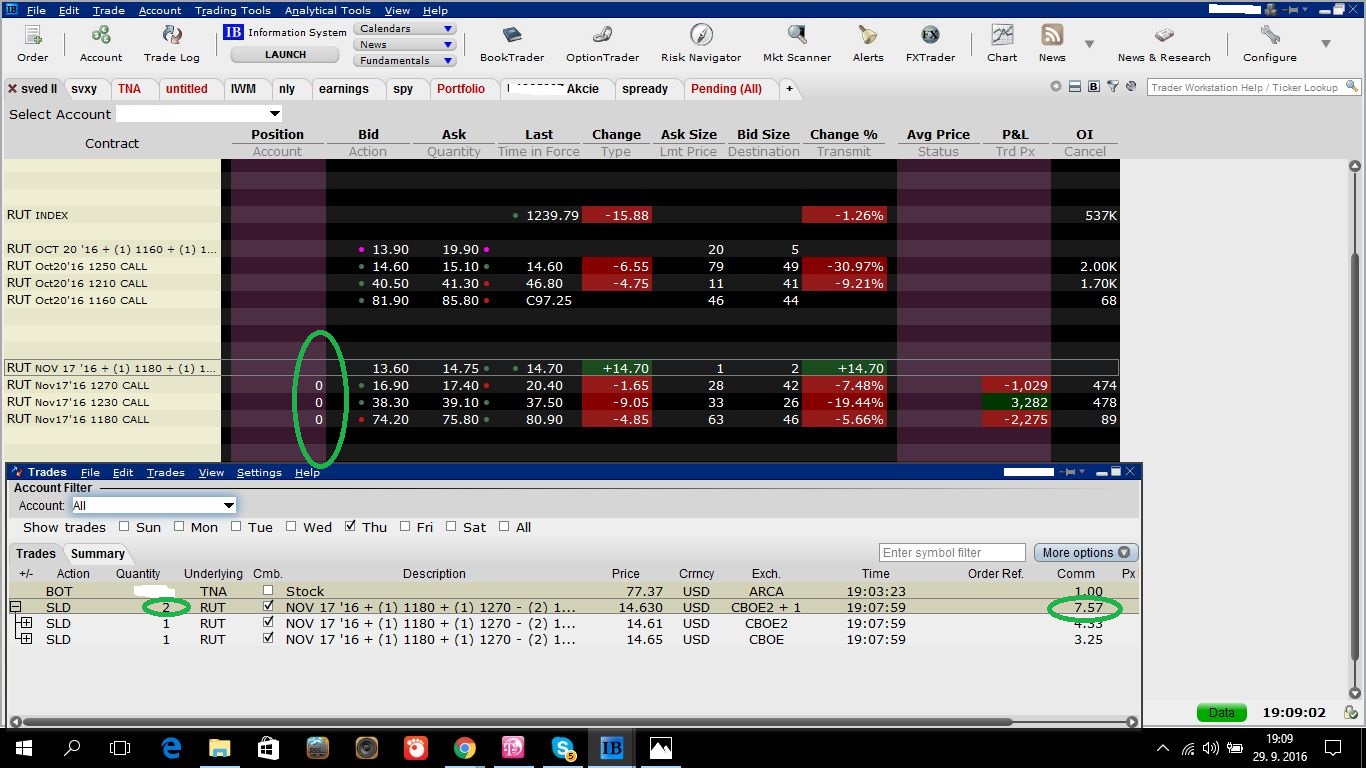Switch to the Pending (All) tab

726,89
